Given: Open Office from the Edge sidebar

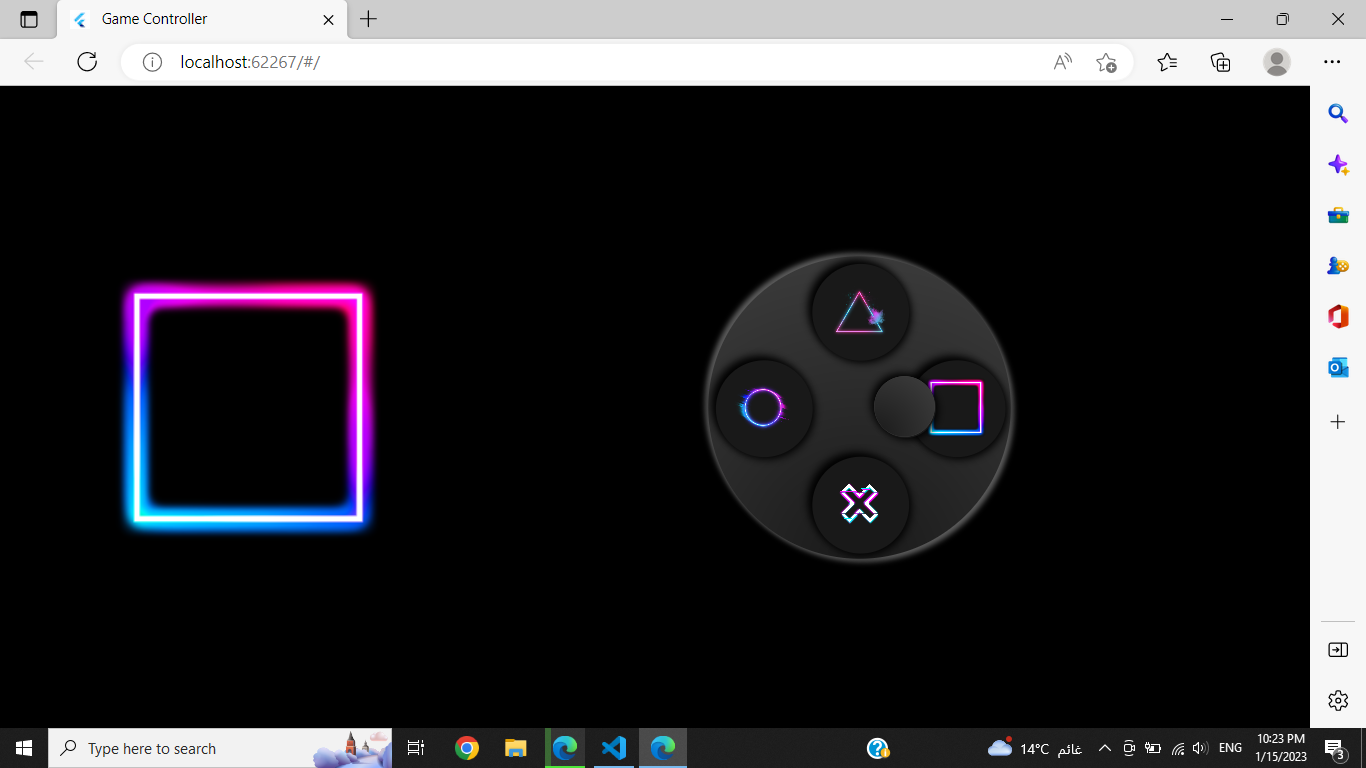Looking at the screenshot, I should pos(1338,317).
